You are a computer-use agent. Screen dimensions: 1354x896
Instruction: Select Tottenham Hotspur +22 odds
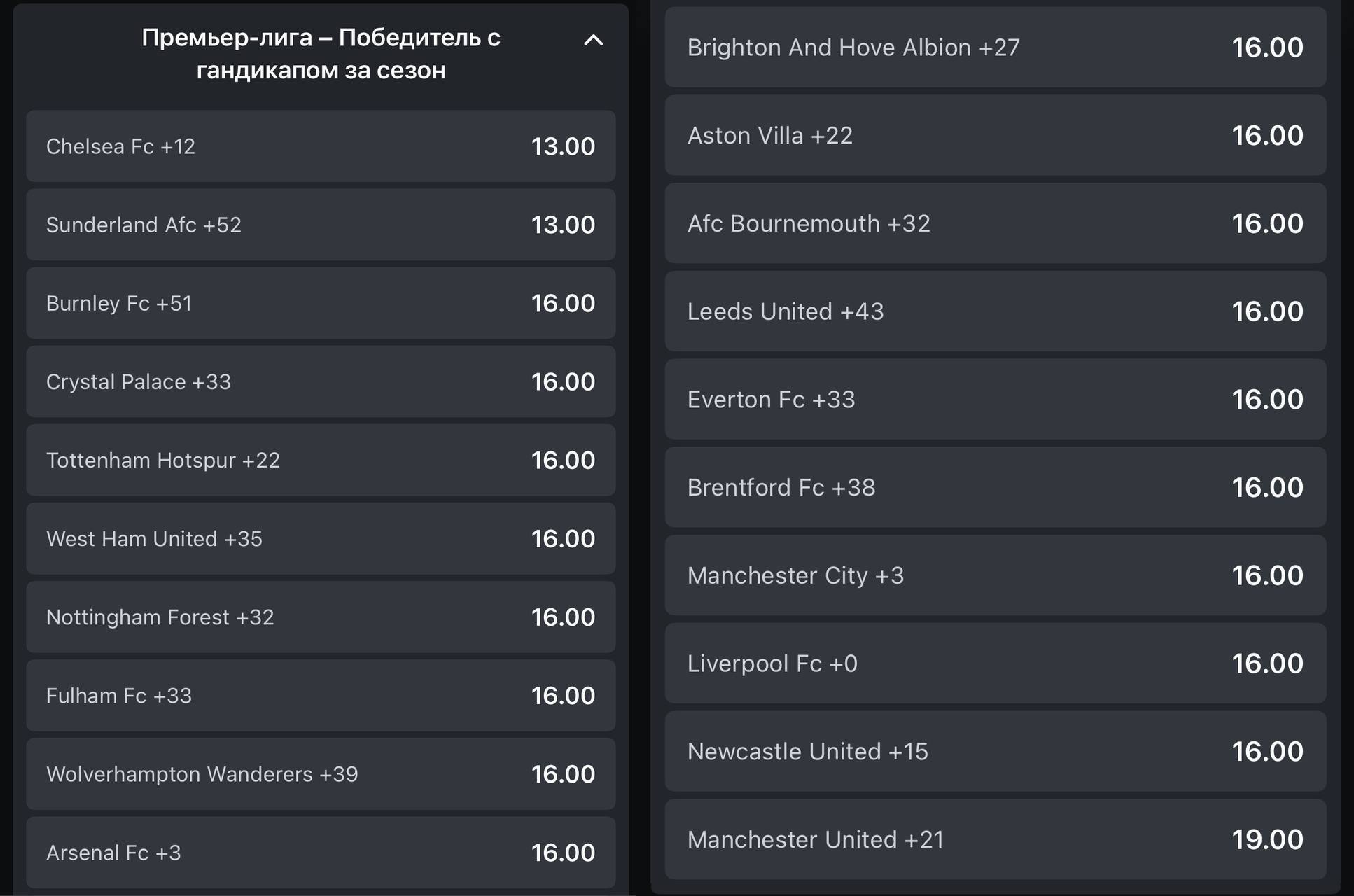point(321,460)
